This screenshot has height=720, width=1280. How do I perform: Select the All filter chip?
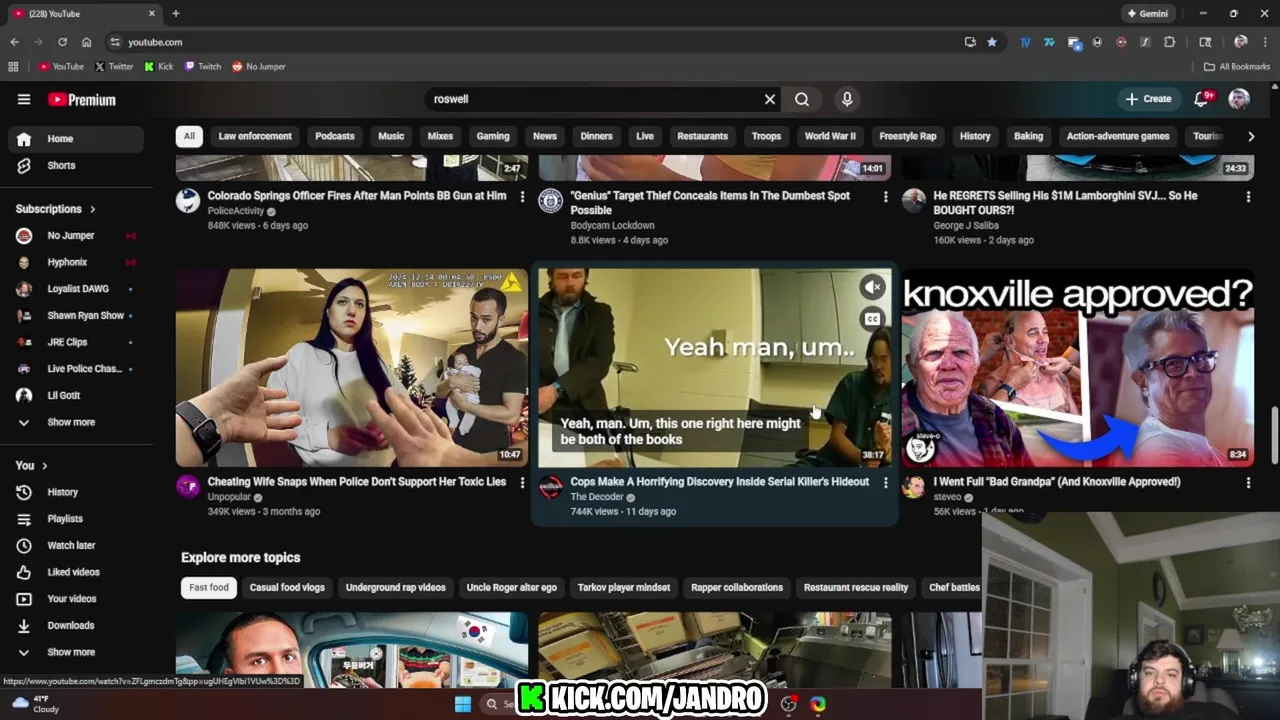click(189, 136)
